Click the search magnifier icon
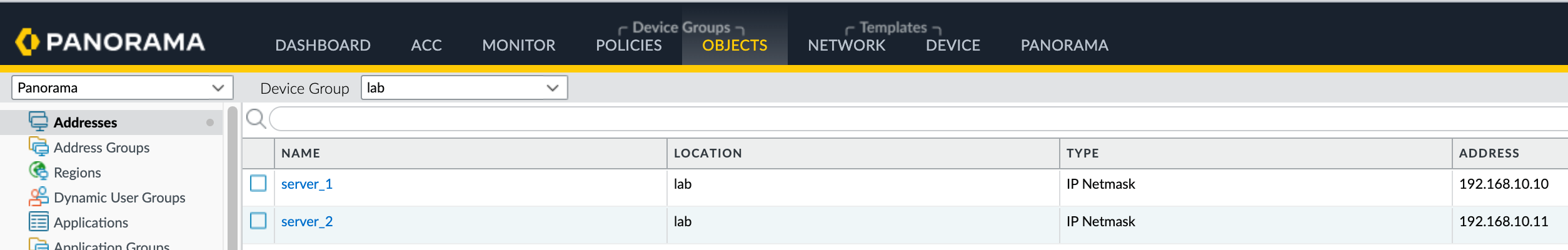 click(256, 118)
